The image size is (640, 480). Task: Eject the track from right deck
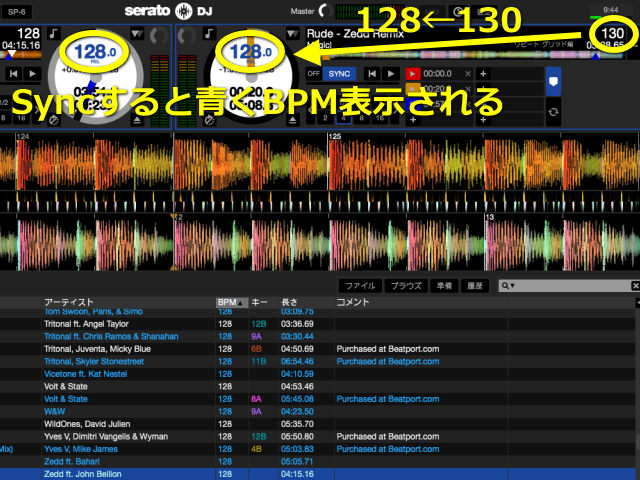click(292, 120)
